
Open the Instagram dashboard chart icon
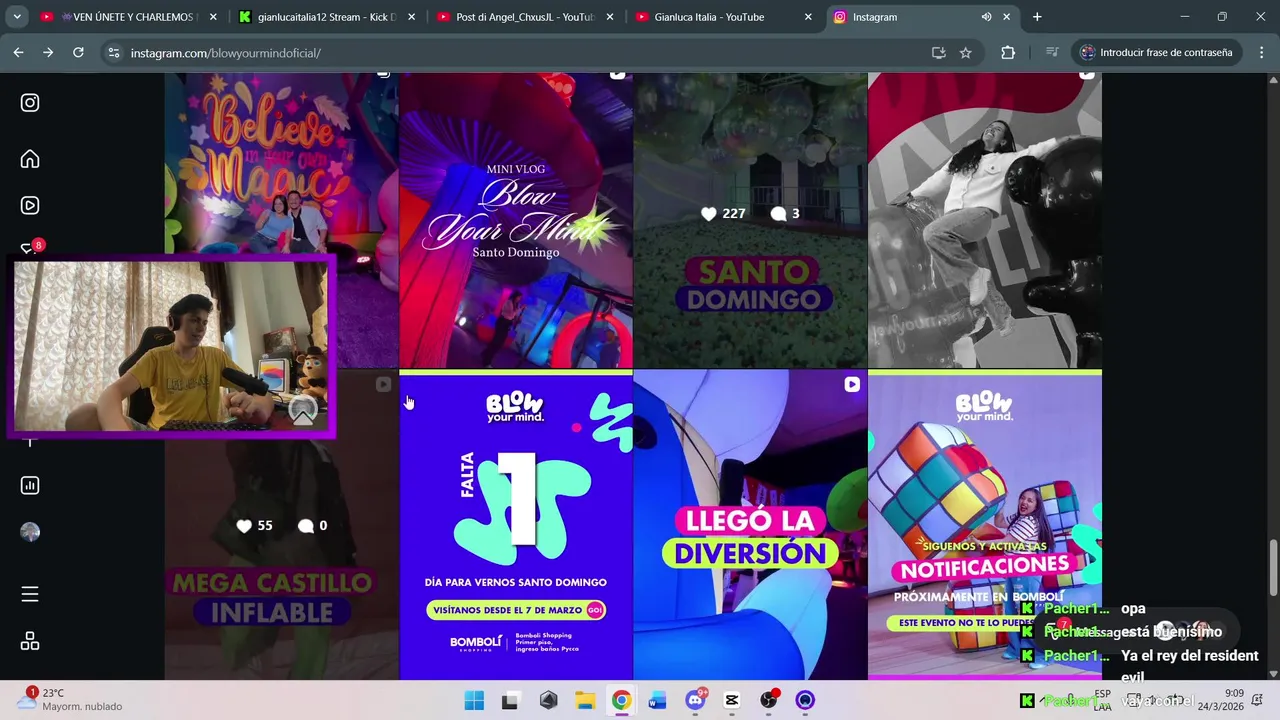30,485
